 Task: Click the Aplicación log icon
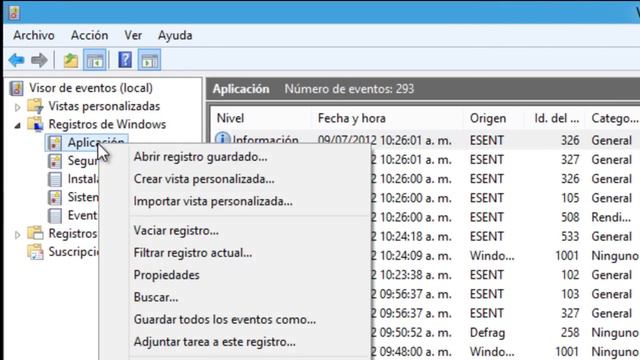(x=54, y=142)
